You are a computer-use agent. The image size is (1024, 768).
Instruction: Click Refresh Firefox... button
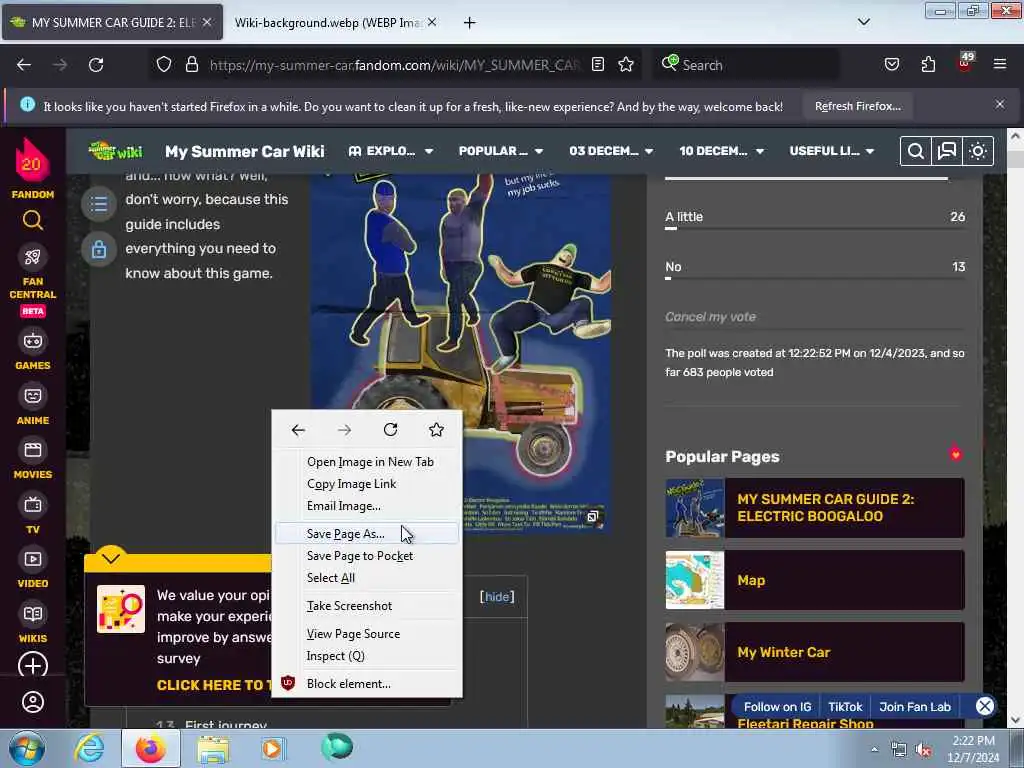[857, 106]
